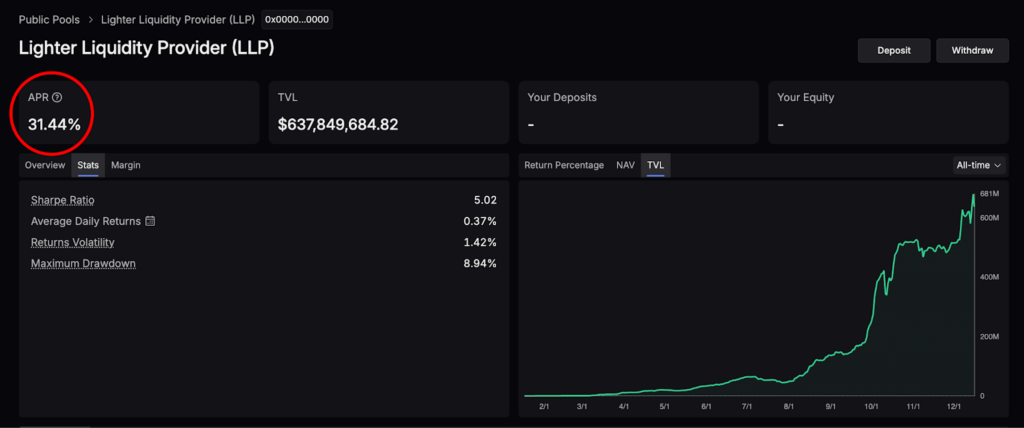
Task: Click the calendar icon beside Average Daily Returns
Action: [x=150, y=221]
